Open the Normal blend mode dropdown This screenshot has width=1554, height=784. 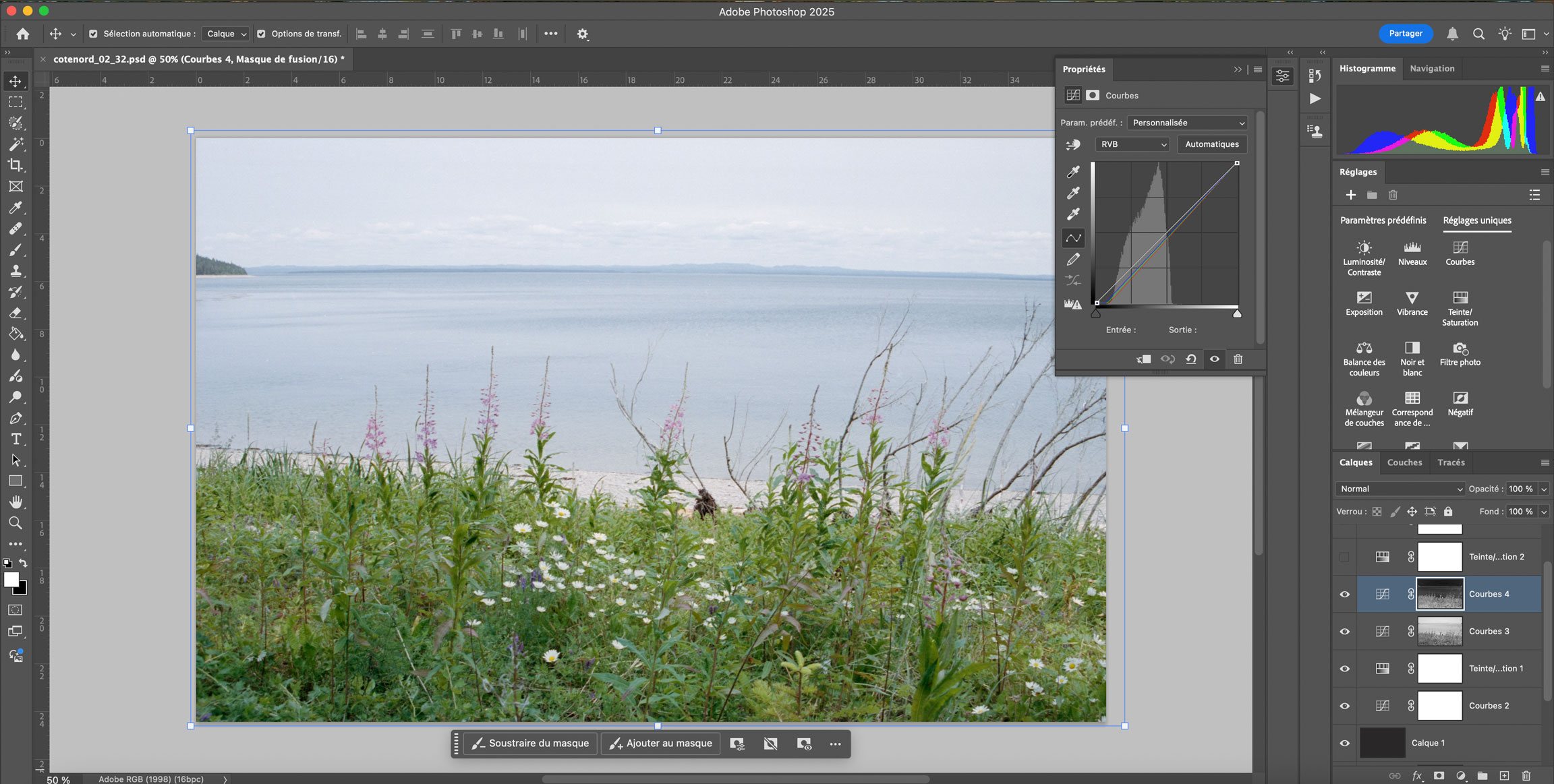tap(1400, 489)
